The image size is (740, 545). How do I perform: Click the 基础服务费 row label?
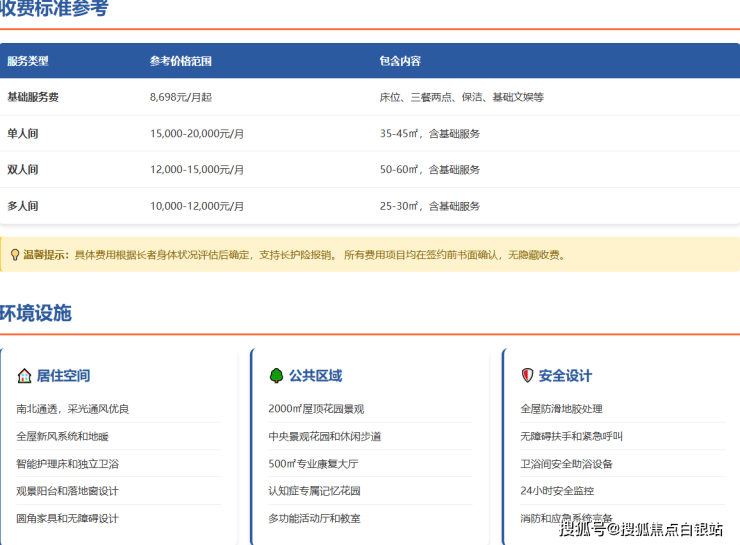[x=33, y=98]
